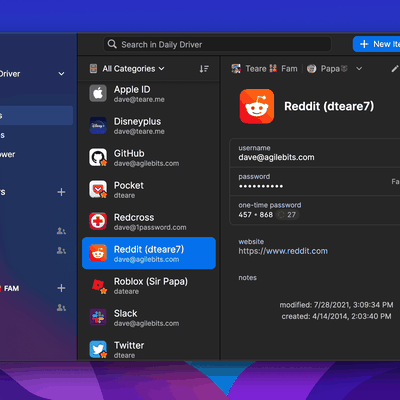Select the GitHub entry
Screen dimensions: 400x400
[149, 157]
